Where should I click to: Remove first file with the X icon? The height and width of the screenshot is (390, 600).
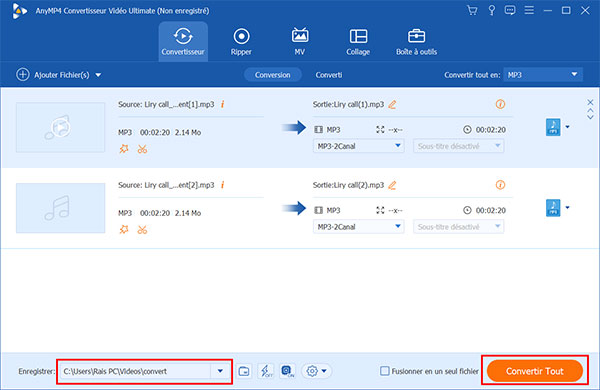[590, 102]
